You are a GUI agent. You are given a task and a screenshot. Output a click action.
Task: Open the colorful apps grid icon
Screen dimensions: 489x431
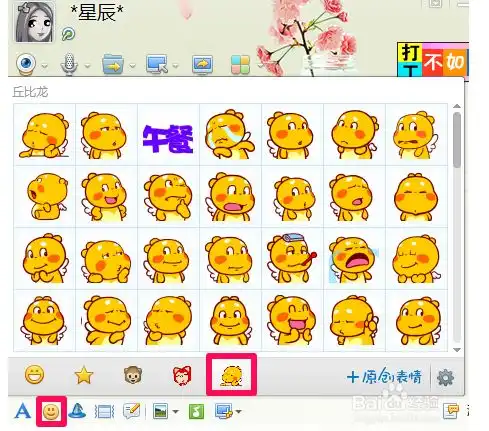[x=240, y=65]
